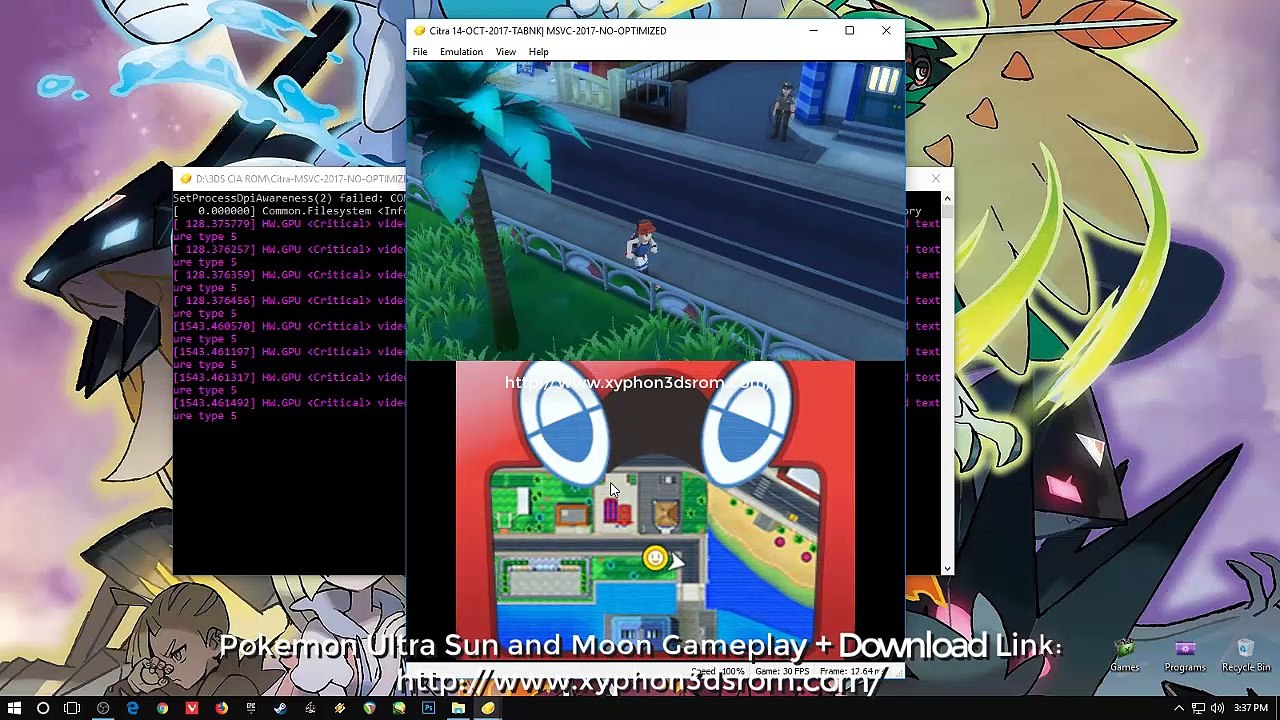Click the console log line starting 128.375779
The image size is (1280, 720).
point(289,224)
